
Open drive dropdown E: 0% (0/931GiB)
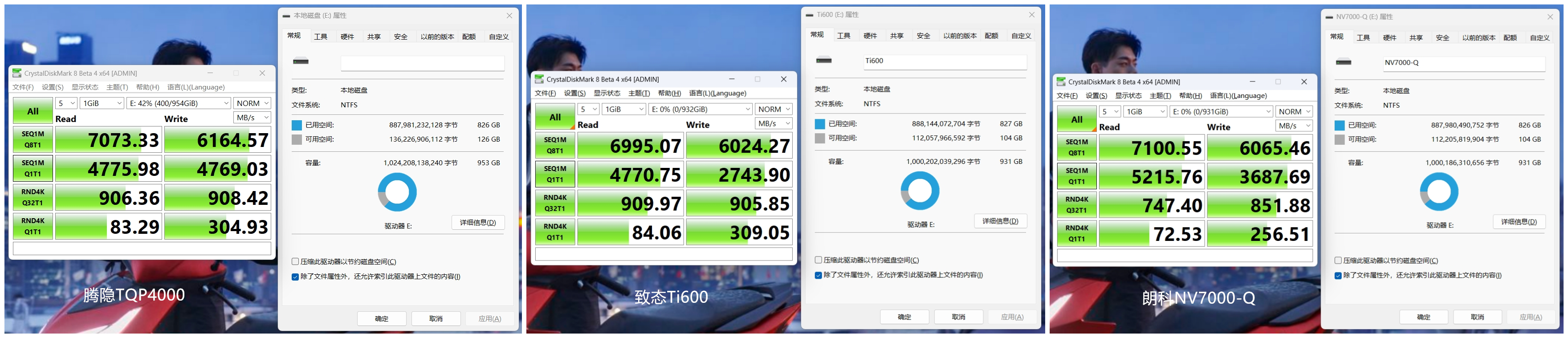(x=1221, y=111)
